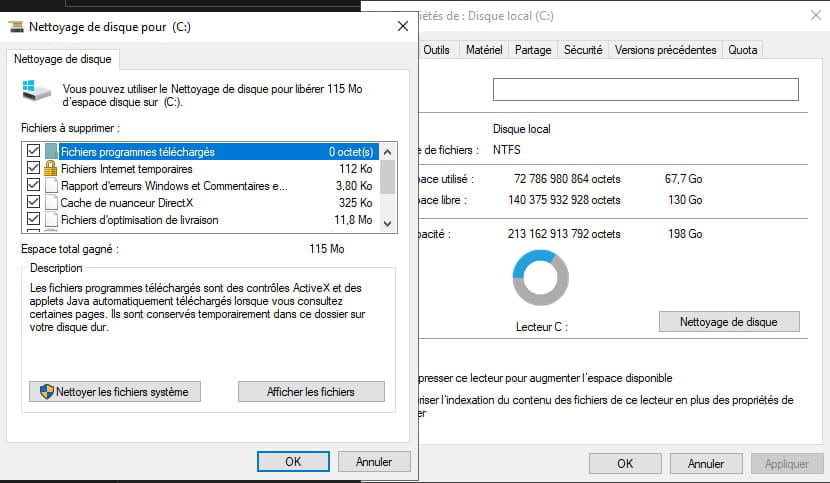The height and width of the screenshot is (483, 830).
Task: Confirm with OK in Disk Cleanup dialog
Action: point(293,462)
